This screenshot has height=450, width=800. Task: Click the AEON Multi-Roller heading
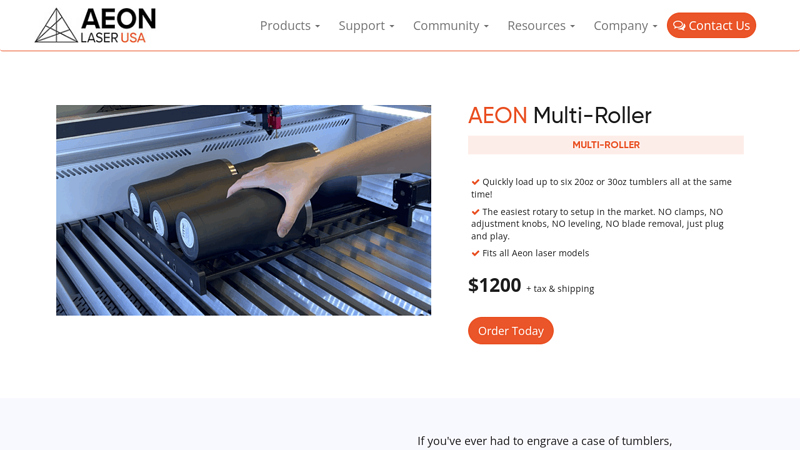[560, 115]
